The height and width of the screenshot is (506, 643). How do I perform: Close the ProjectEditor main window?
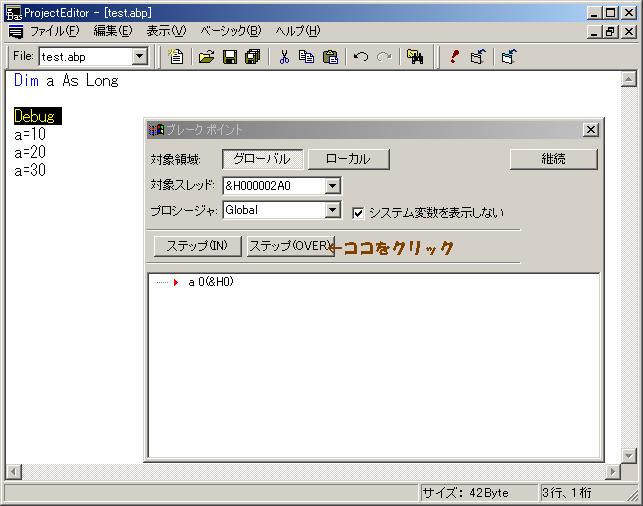(x=629, y=13)
